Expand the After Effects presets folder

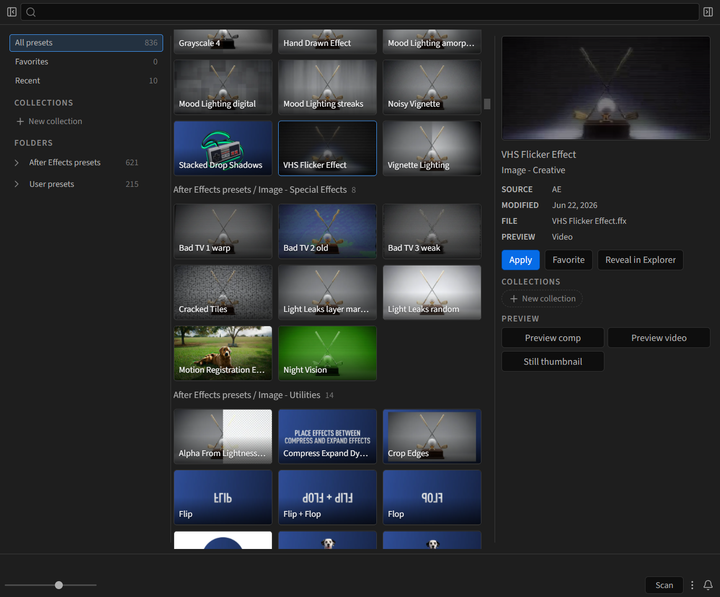coord(17,163)
